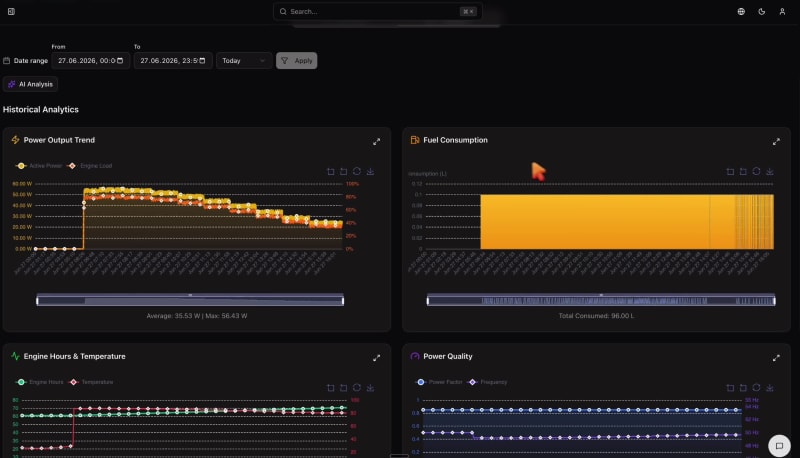800x458 pixels.
Task: Toggle the Engine Hours legend series
Action: click(40, 382)
